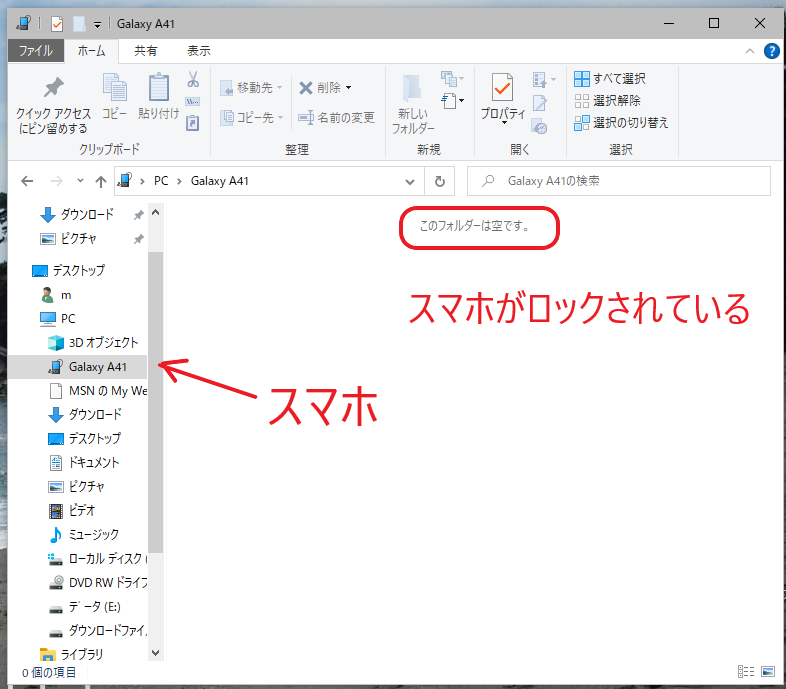
Task: Open the new item dropdown in 新規 group
Action: click(452, 79)
